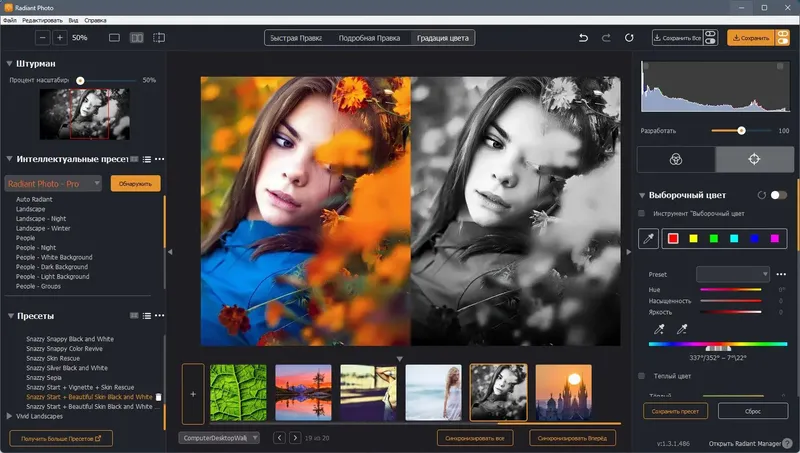Click the zoom out minus button
The height and width of the screenshot is (453, 800).
coord(43,38)
